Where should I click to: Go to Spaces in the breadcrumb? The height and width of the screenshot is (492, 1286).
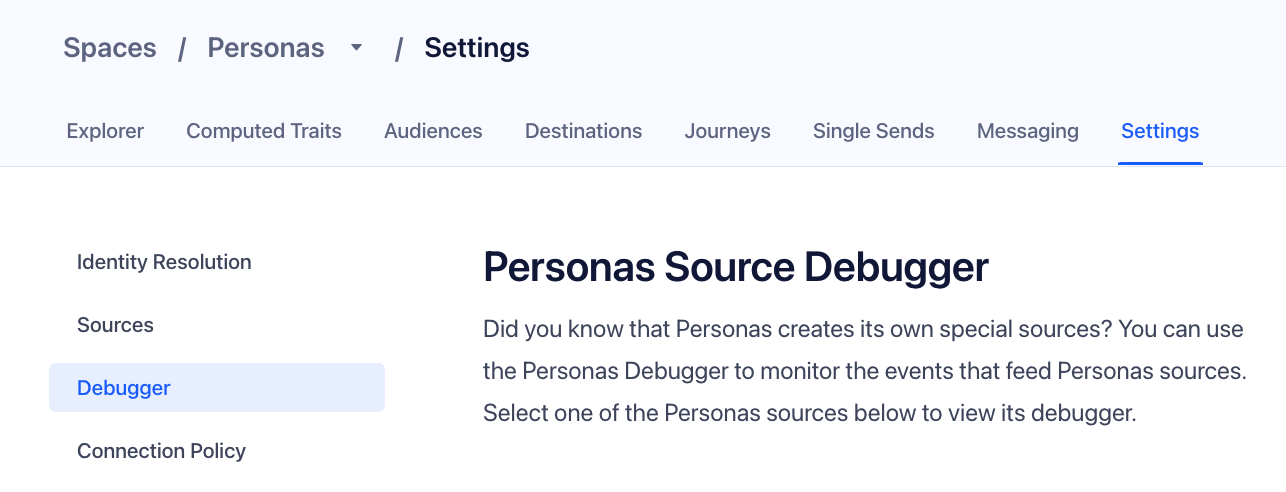(110, 48)
